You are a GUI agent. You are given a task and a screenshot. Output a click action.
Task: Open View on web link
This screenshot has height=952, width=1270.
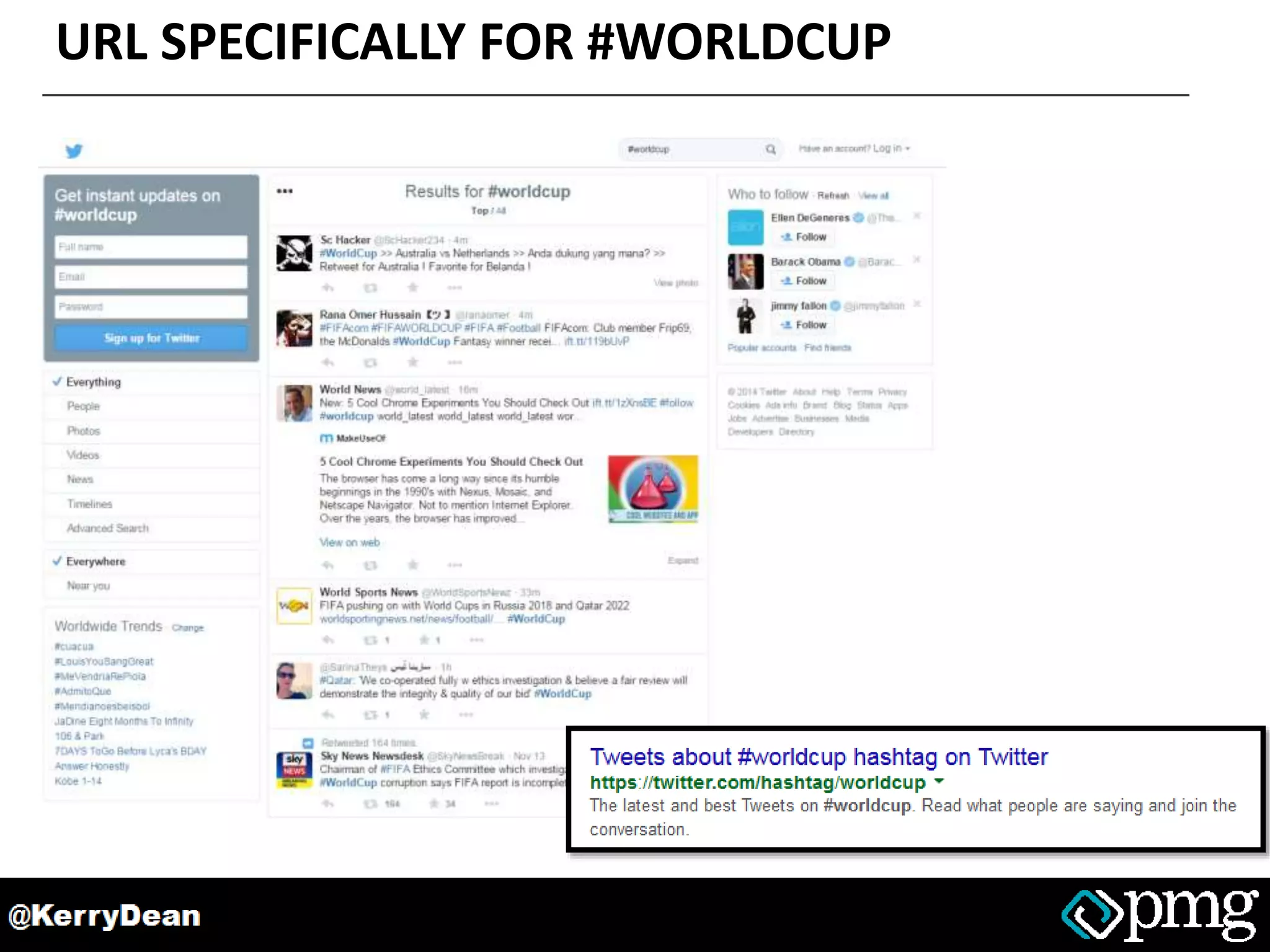pyautogui.click(x=350, y=542)
